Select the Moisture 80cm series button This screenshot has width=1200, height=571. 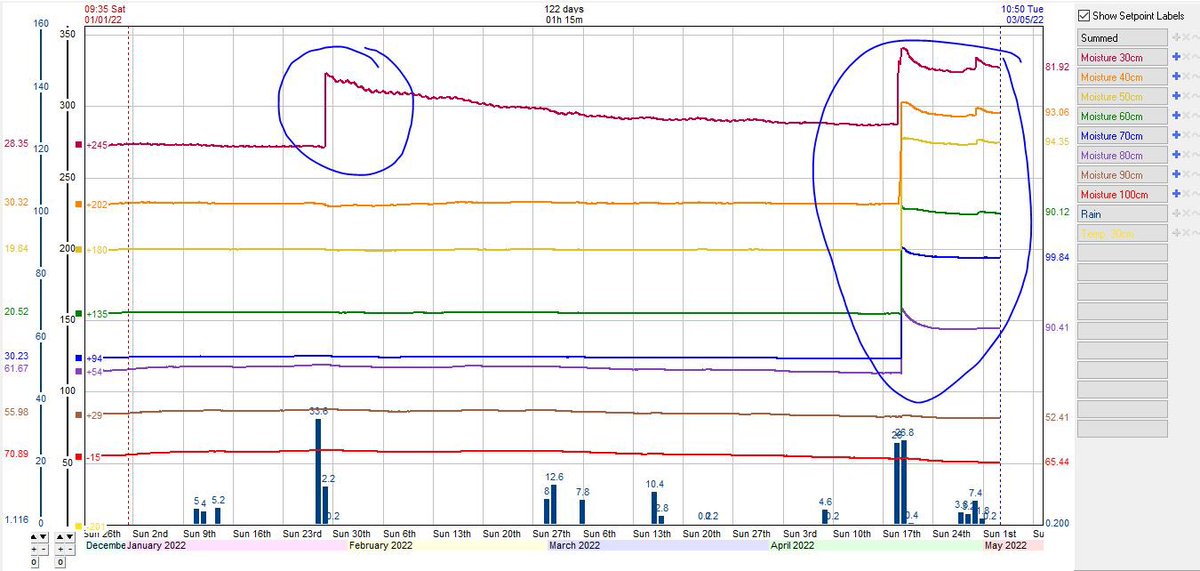[1122, 155]
